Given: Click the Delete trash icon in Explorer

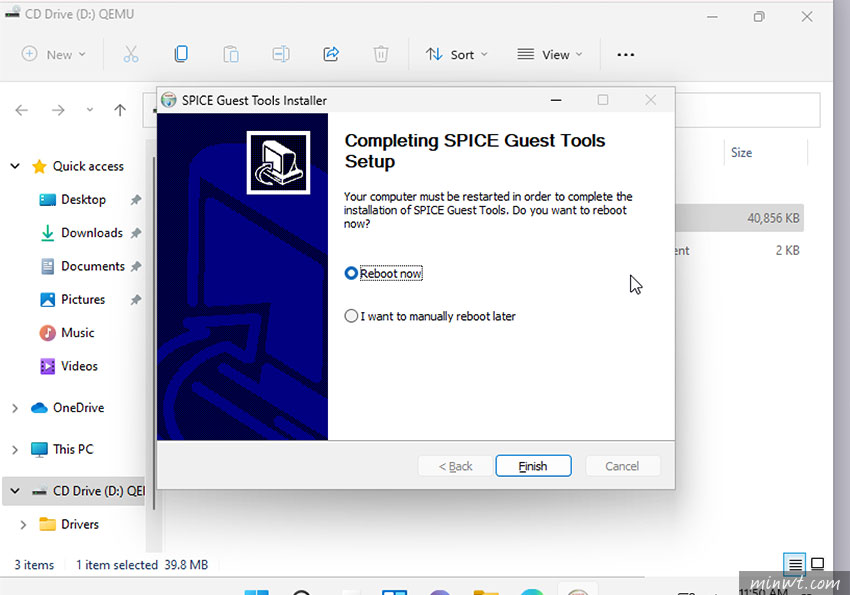Looking at the screenshot, I should pos(381,54).
